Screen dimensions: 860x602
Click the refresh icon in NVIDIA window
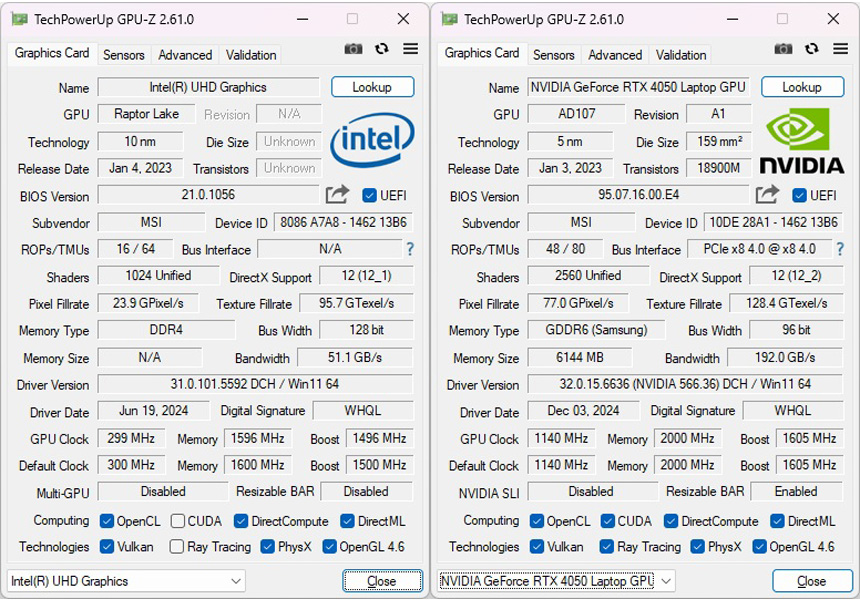(811, 49)
